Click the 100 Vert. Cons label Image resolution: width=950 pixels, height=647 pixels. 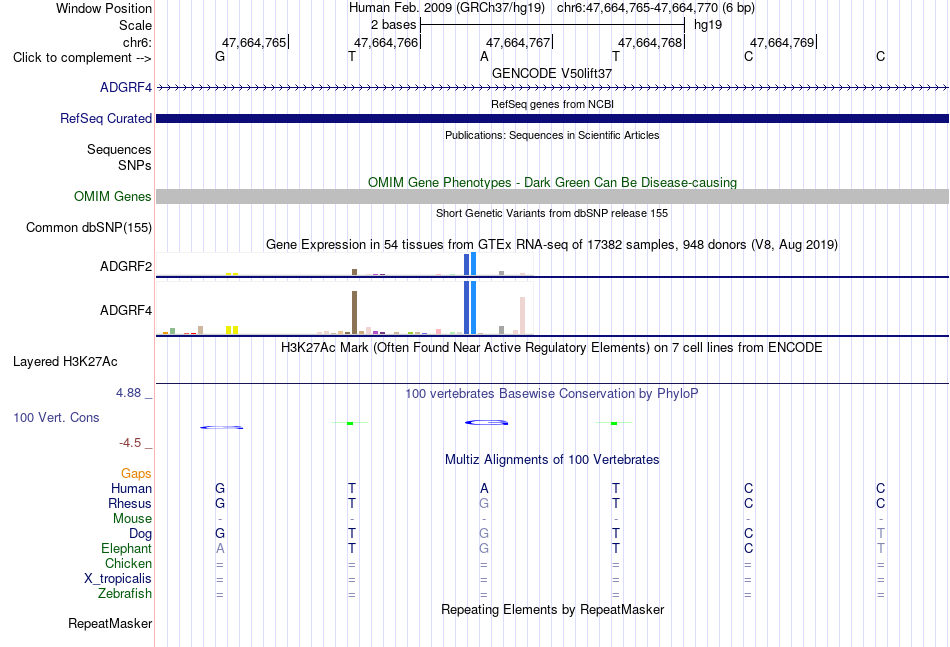tap(56, 417)
